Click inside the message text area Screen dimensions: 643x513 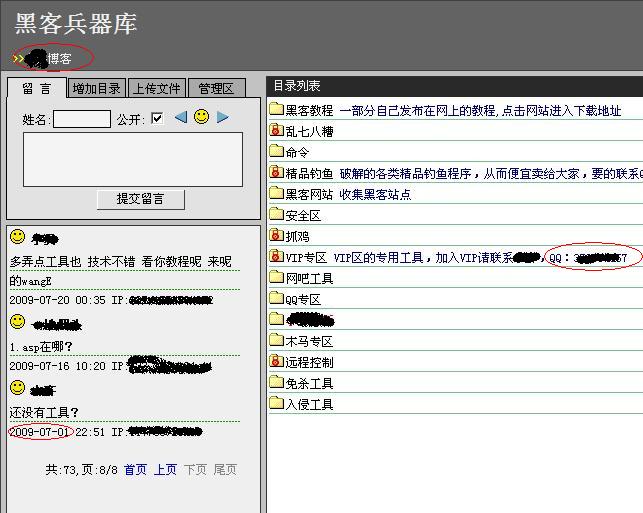132,159
